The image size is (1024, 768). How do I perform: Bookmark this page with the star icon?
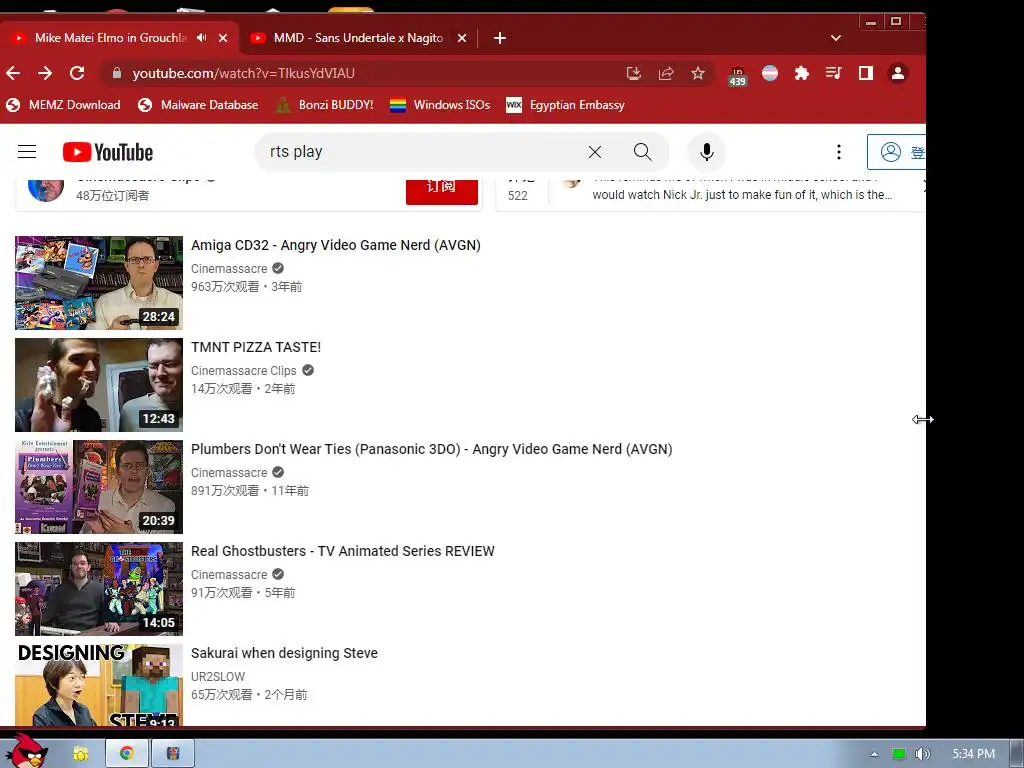697,73
